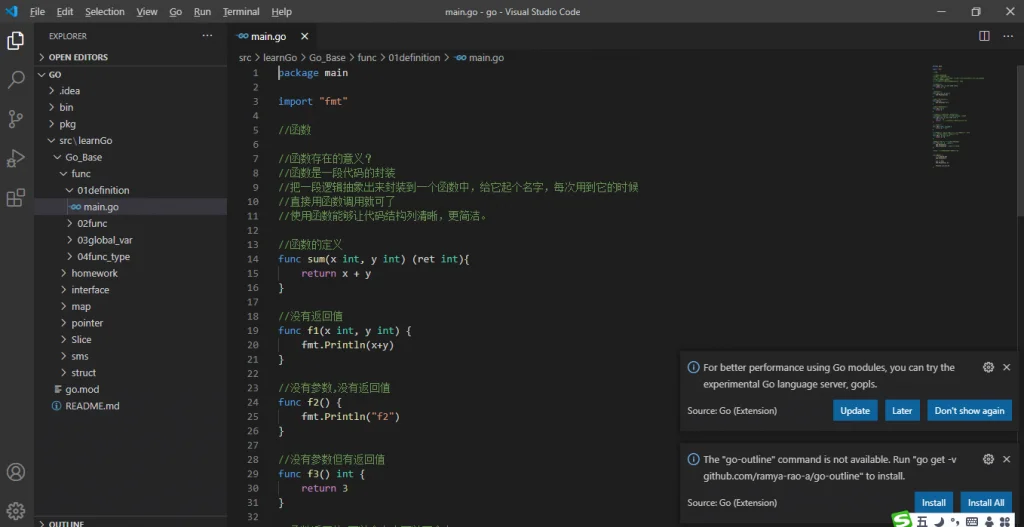Open the Source Control view
This screenshot has height=527, width=1024.
coord(16,119)
